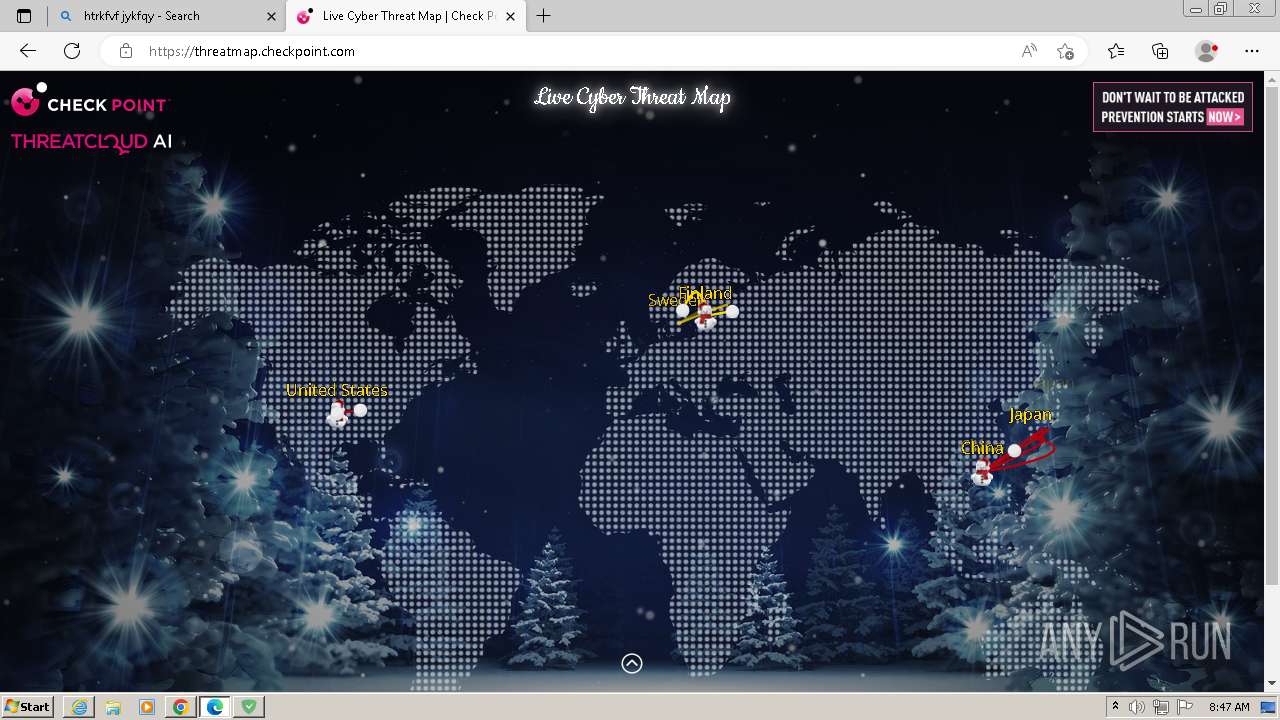Viewport: 1280px width, 720px height.
Task: Click the Live Cyber Threat Map title
Action: (x=632, y=97)
